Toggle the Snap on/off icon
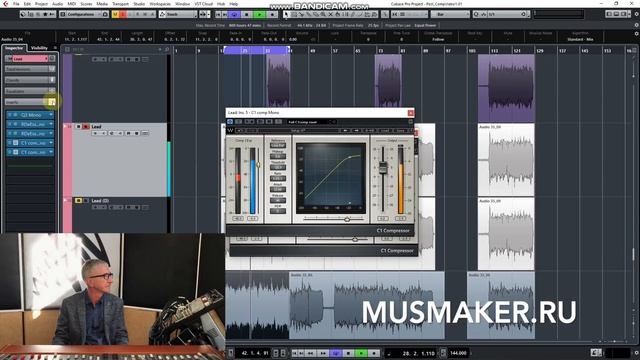The width and height of the screenshot is (640, 360). pyautogui.click(x=395, y=14)
